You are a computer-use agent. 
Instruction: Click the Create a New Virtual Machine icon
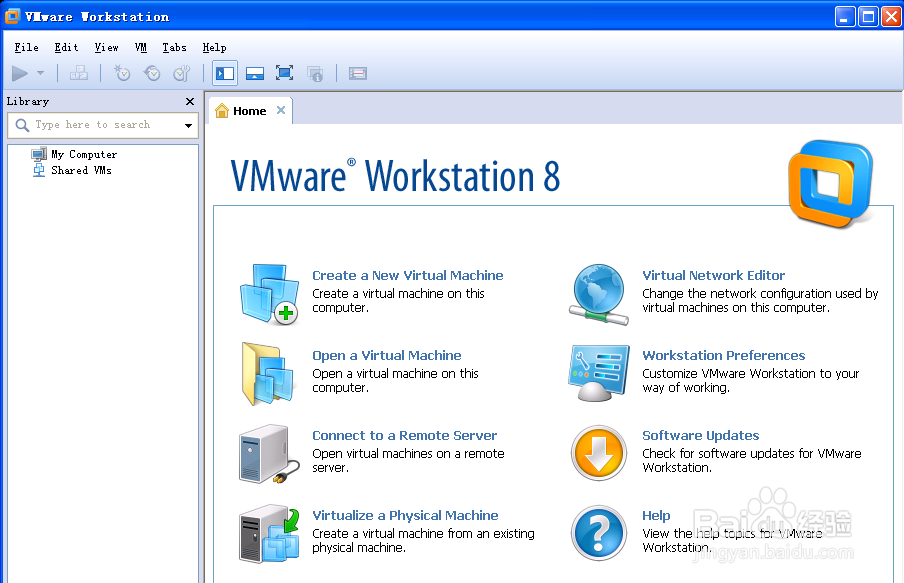269,294
